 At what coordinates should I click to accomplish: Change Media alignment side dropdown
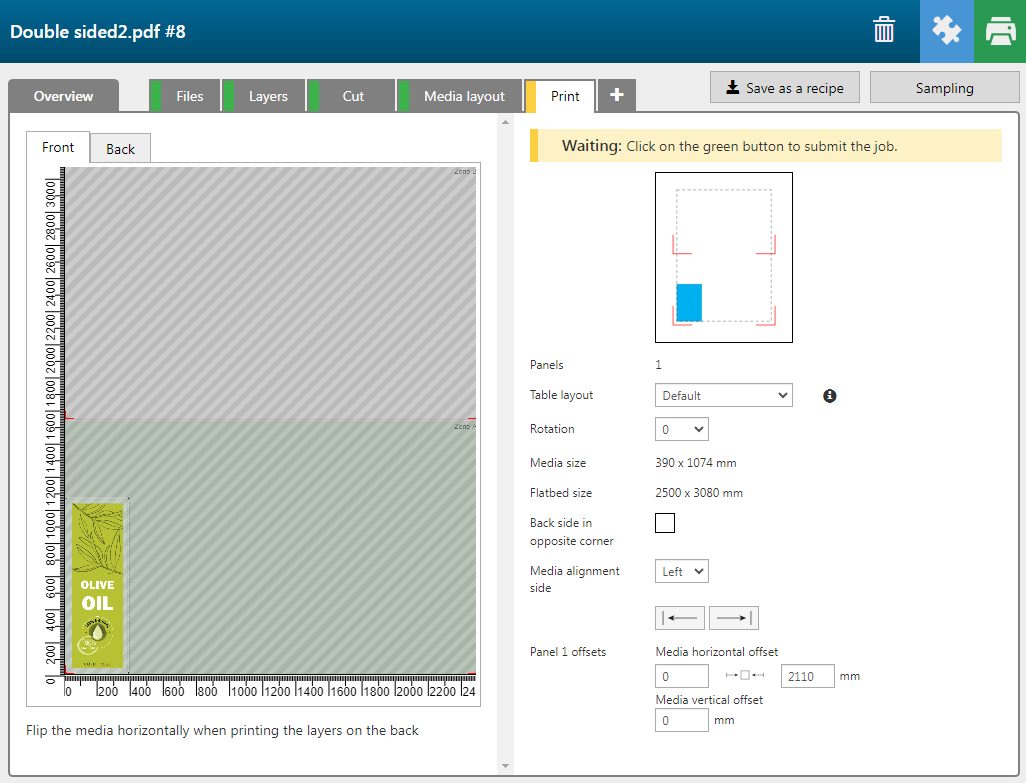tap(681, 571)
